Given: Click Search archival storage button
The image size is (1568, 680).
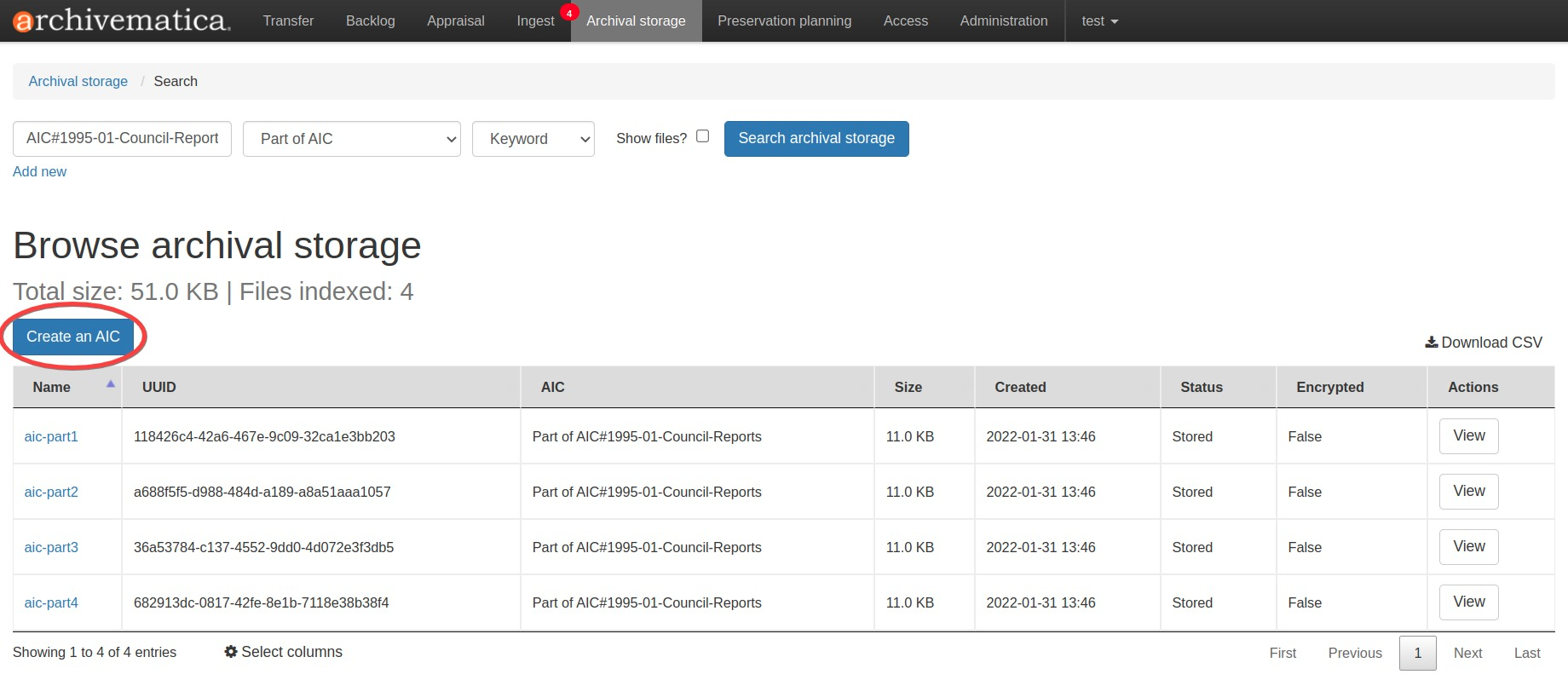Looking at the screenshot, I should [816, 138].
